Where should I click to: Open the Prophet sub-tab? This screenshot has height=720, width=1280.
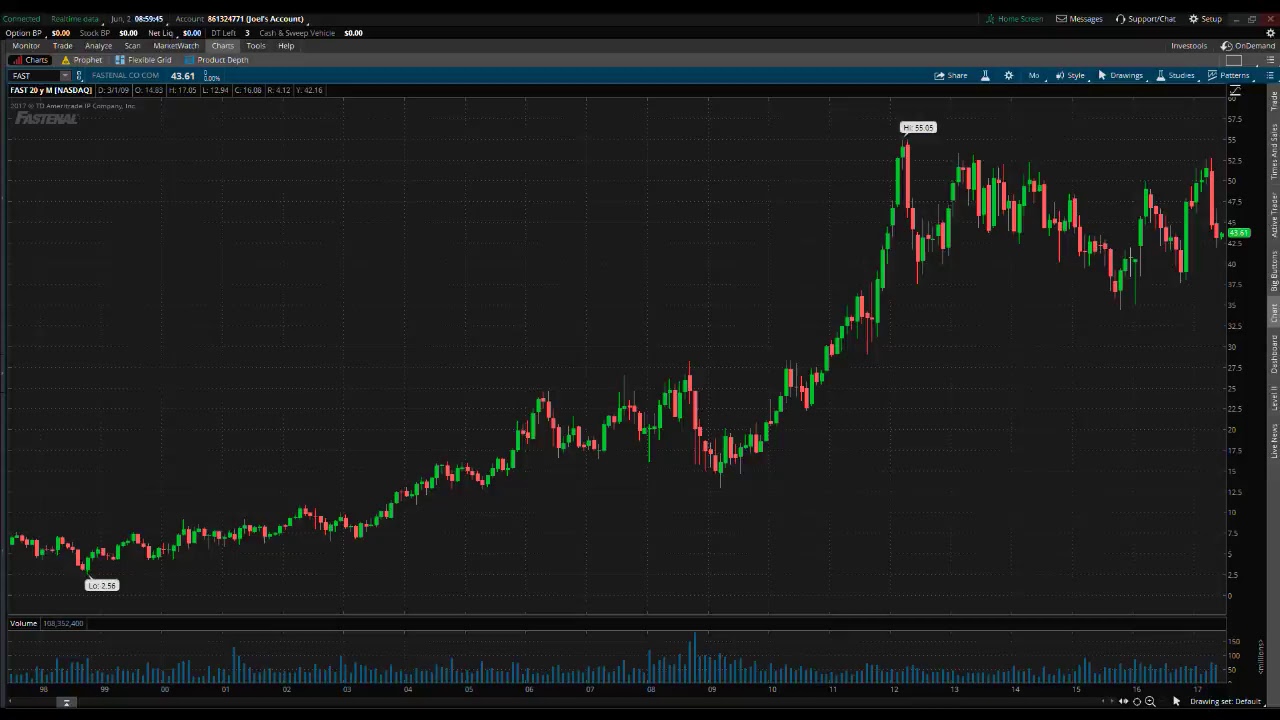coord(82,60)
